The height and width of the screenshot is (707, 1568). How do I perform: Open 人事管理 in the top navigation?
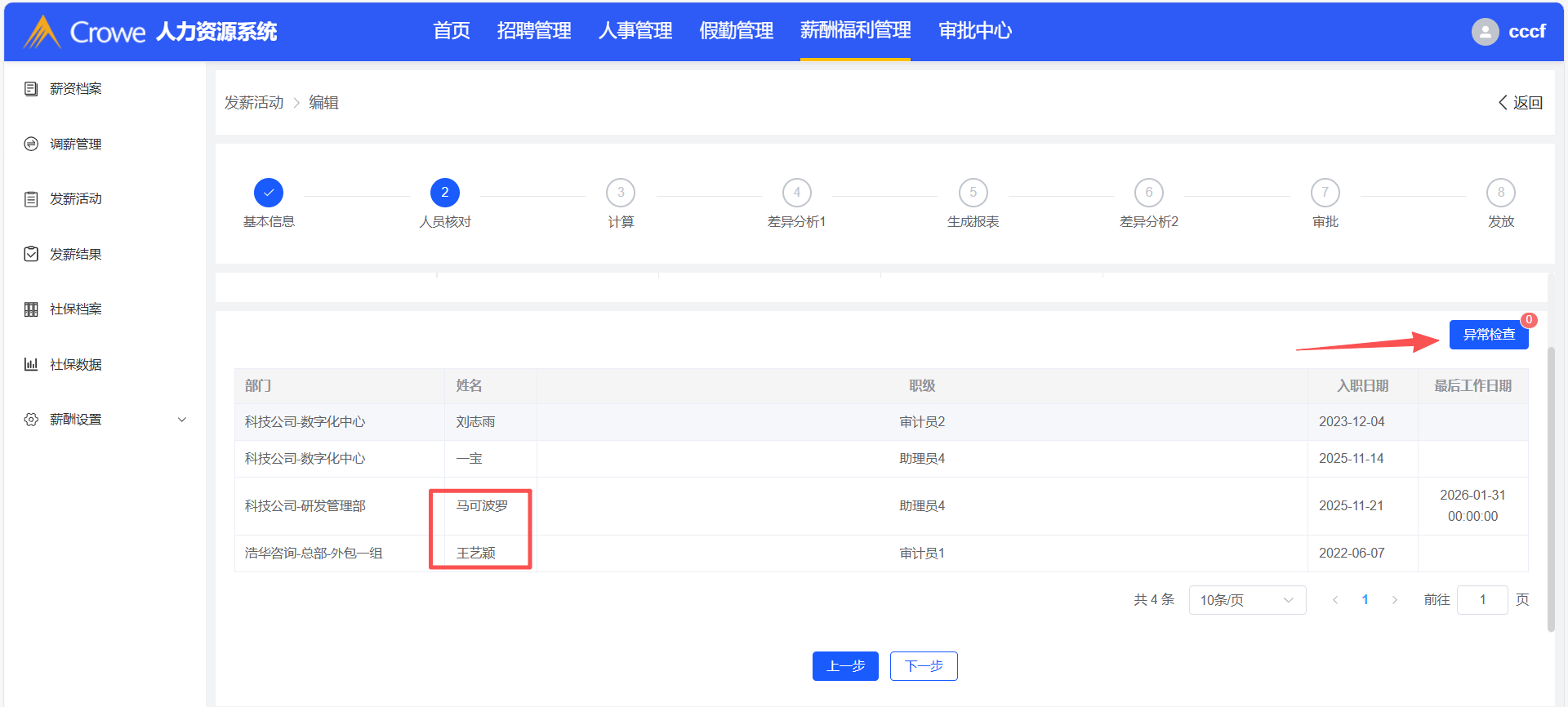pyautogui.click(x=635, y=31)
